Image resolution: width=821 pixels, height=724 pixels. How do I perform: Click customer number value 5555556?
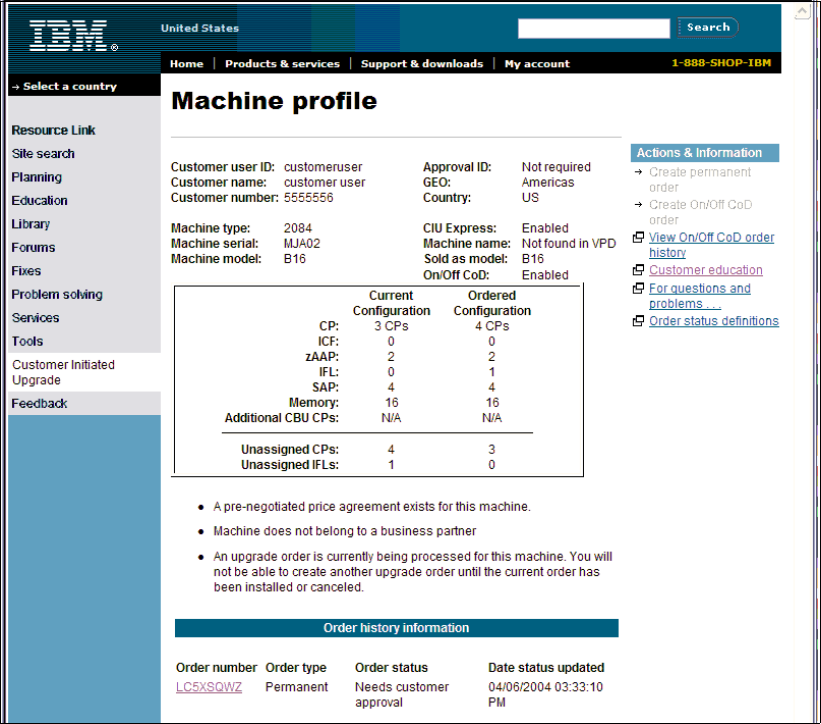[308, 197]
